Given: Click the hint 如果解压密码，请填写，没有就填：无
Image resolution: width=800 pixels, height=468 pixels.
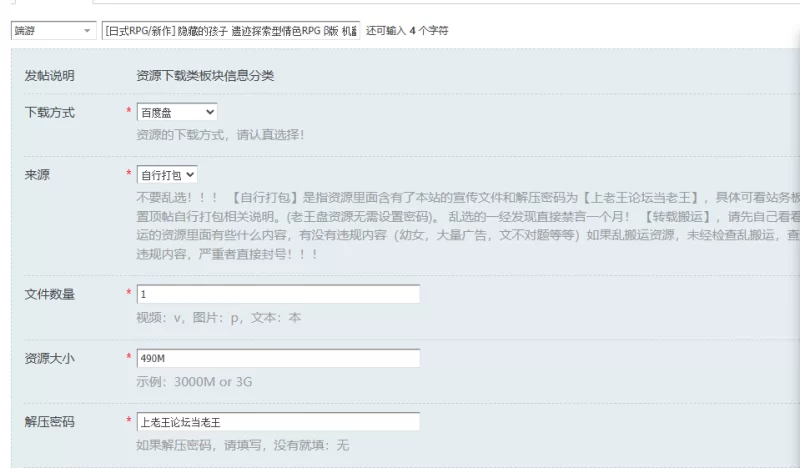Looking at the screenshot, I should pos(243,445).
